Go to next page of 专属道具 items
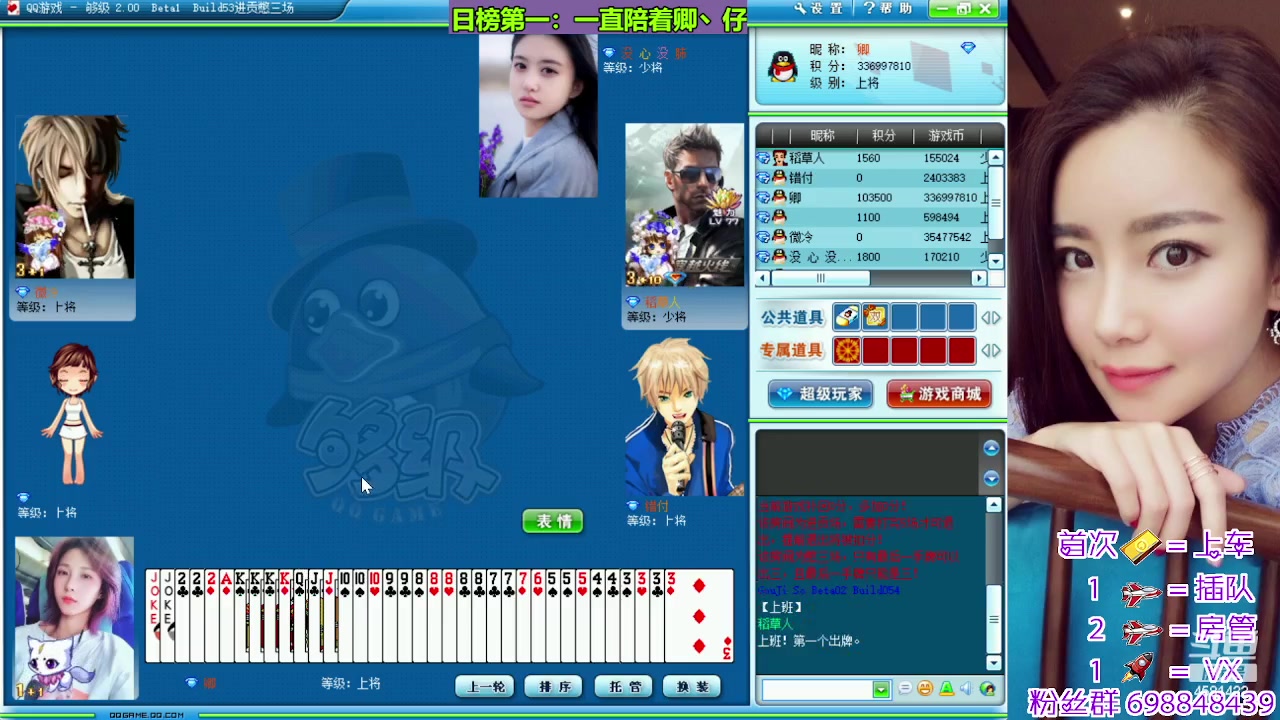Screen dimensions: 1280x720 click(x=995, y=351)
